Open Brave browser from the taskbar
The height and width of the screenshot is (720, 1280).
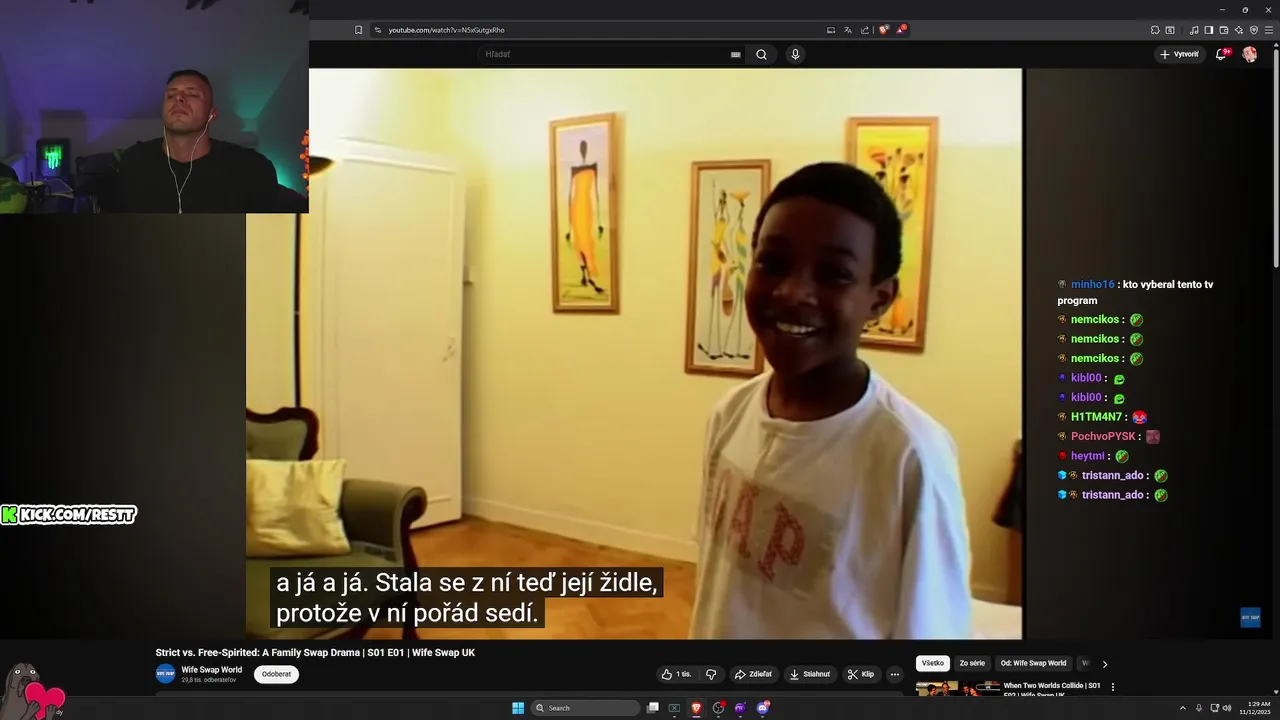(x=696, y=708)
